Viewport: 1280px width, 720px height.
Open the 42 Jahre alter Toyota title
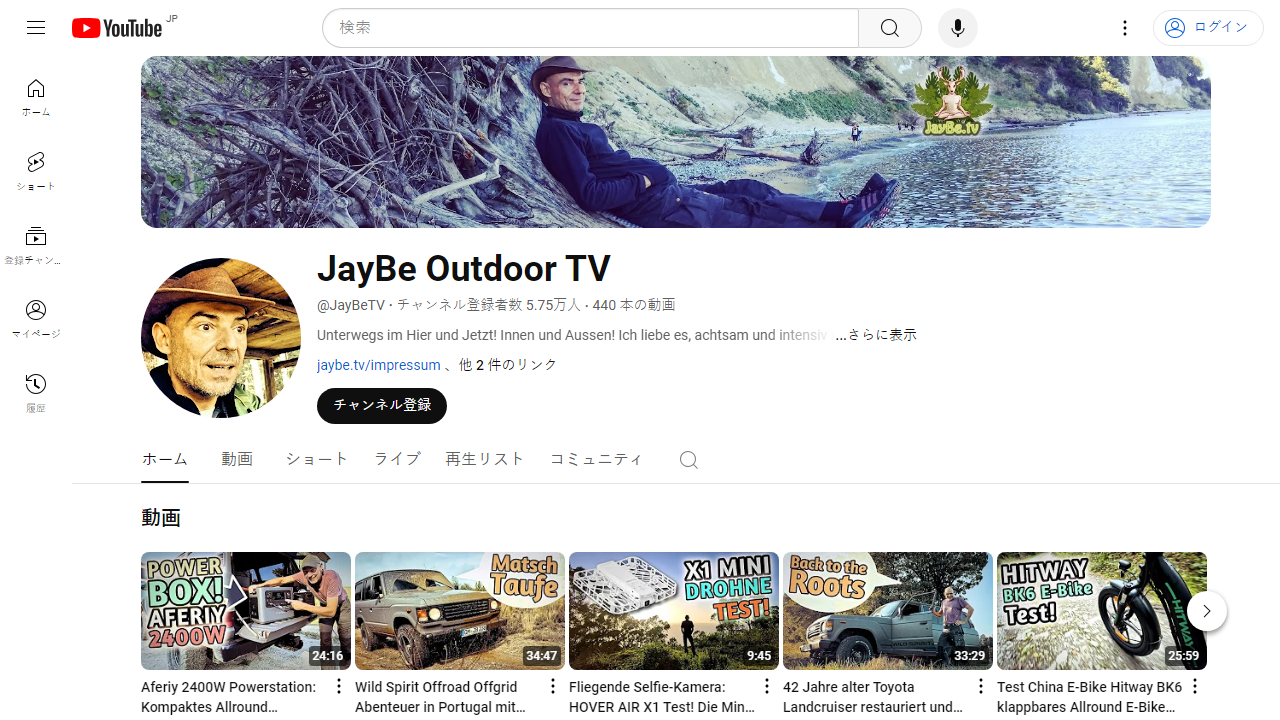[x=874, y=697]
